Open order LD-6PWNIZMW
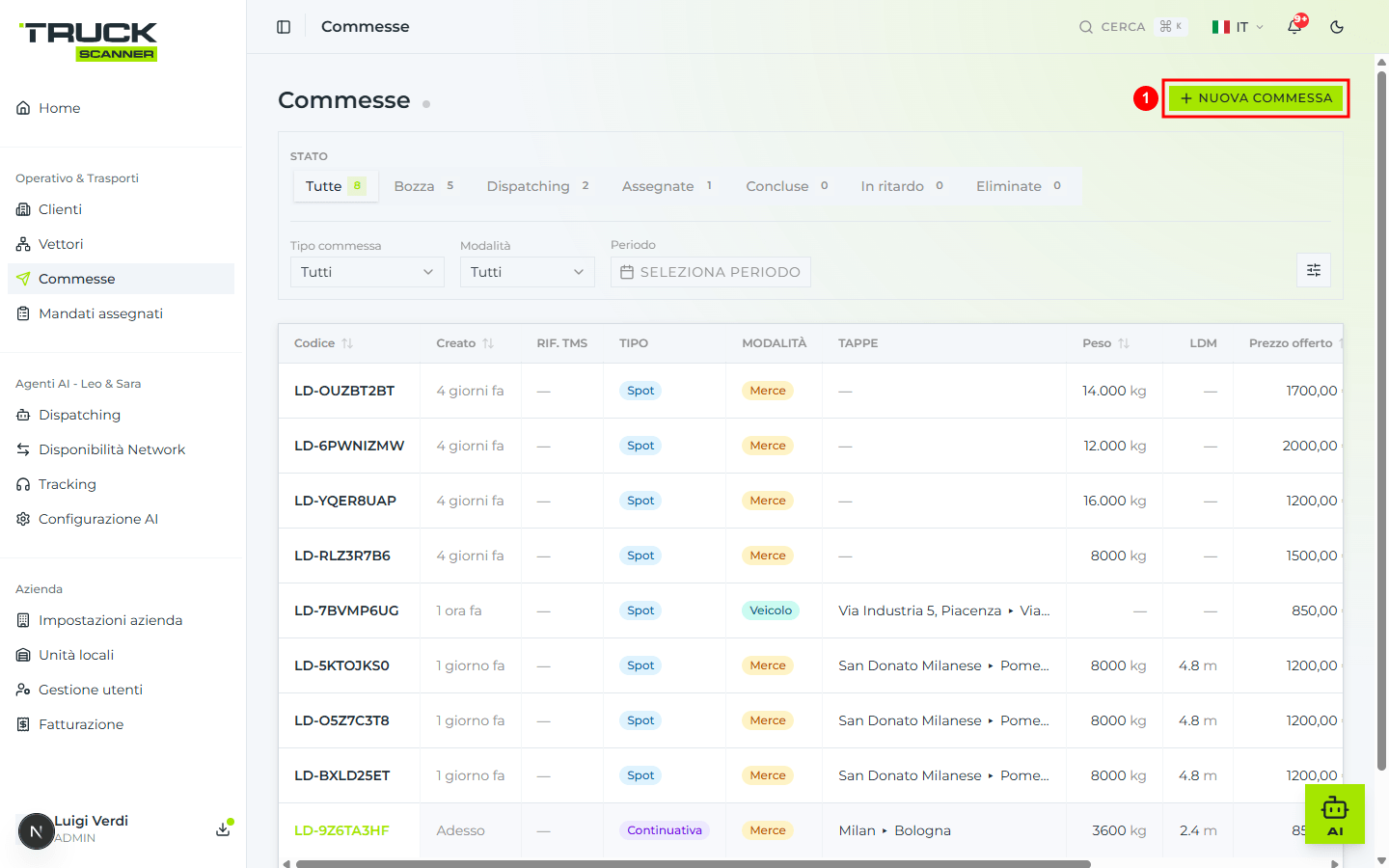This screenshot has height=868, width=1389. click(349, 446)
